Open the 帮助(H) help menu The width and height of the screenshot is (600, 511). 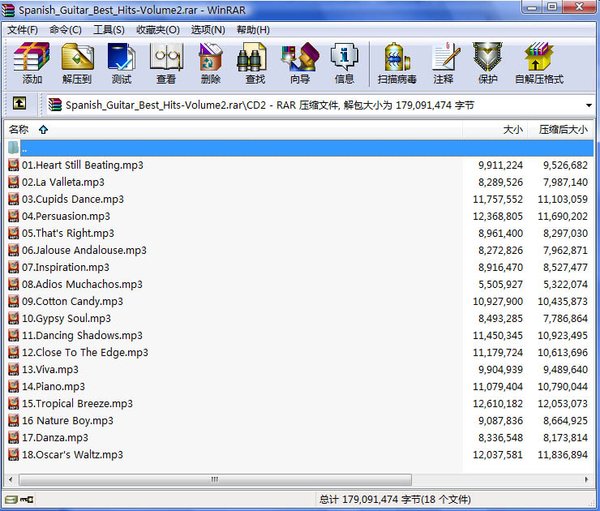pyautogui.click(x=253, y=29)
